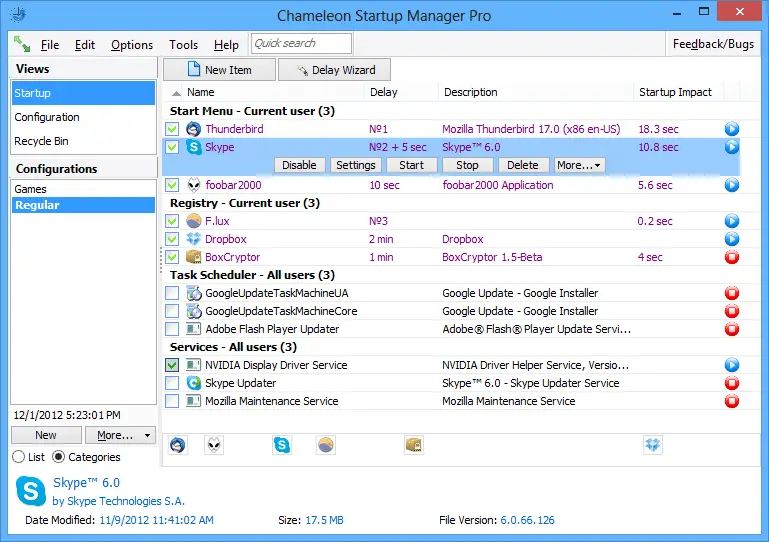Click the foobar2000 alien icon in bottom strip
769x542 pixels.
(x=214, y=445)
